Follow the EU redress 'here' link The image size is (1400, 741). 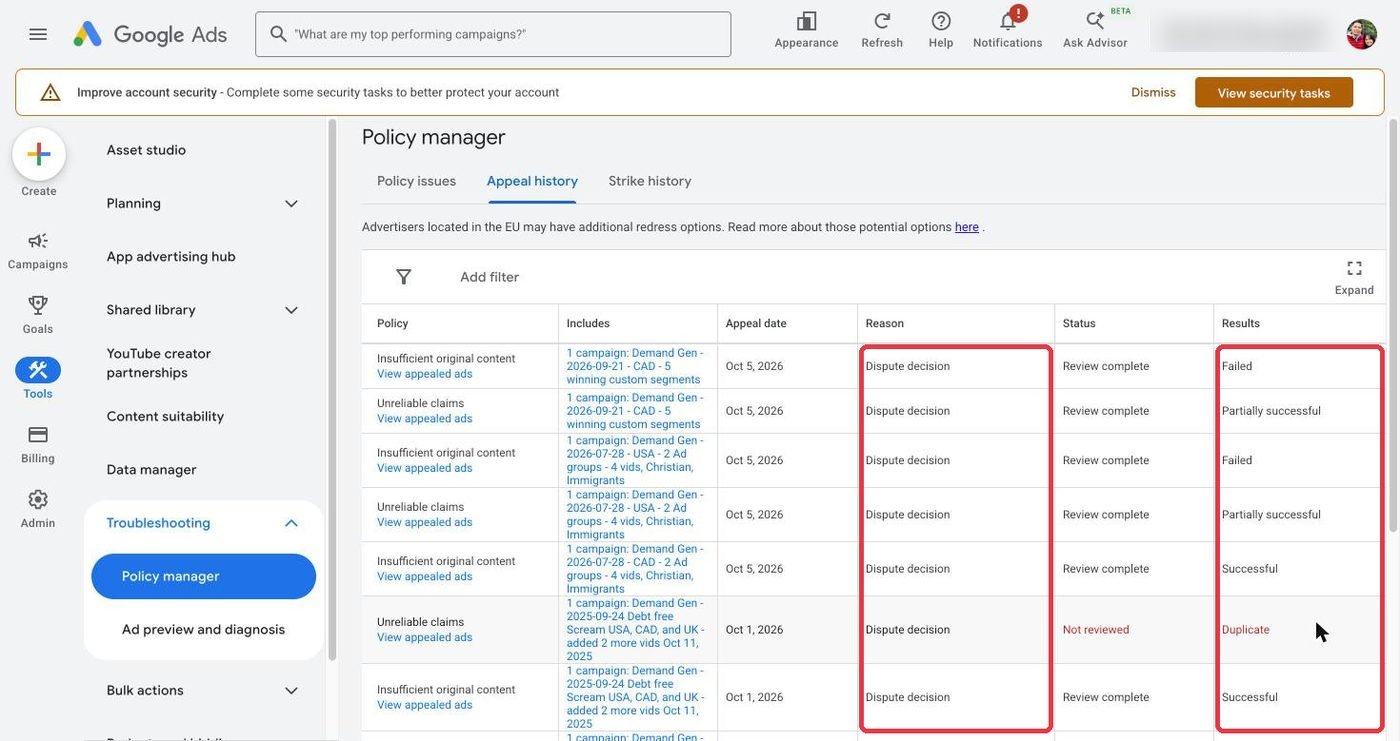[967, 227]
